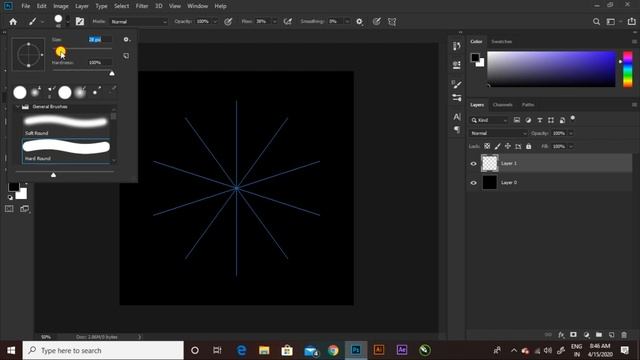Viewport: 640px width, 360px height.
Task: Add a layer style (fx)
Action: tap(561, 335)
